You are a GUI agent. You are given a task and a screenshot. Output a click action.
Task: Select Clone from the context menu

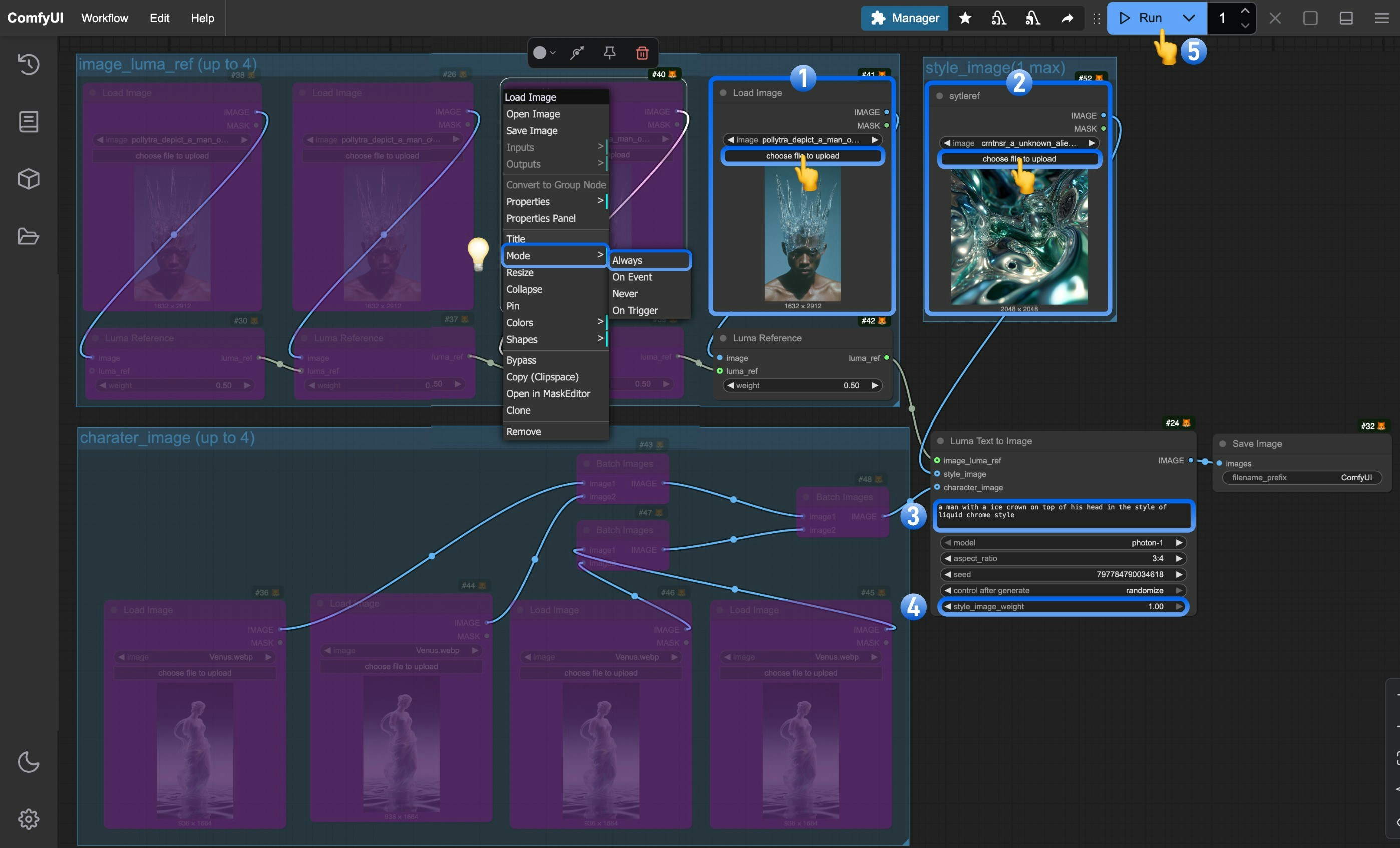pos(518,410)
